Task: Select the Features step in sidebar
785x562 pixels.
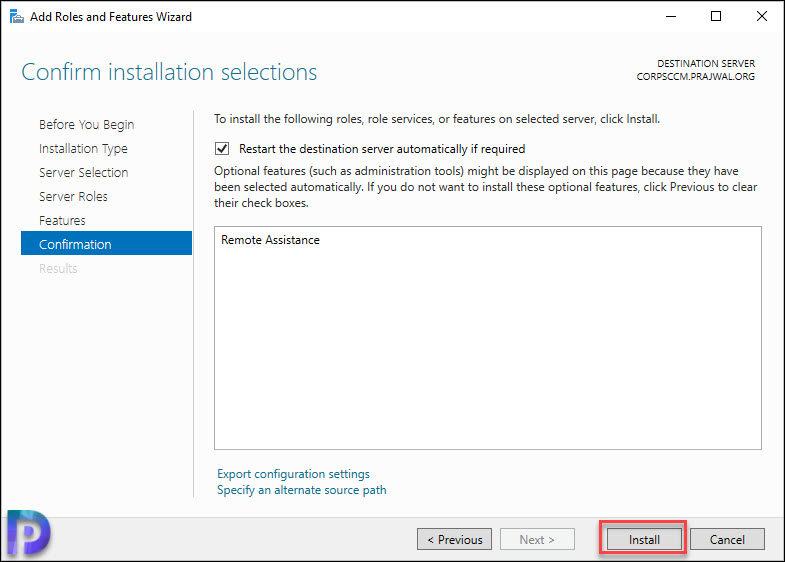Action: coord(62,221)
